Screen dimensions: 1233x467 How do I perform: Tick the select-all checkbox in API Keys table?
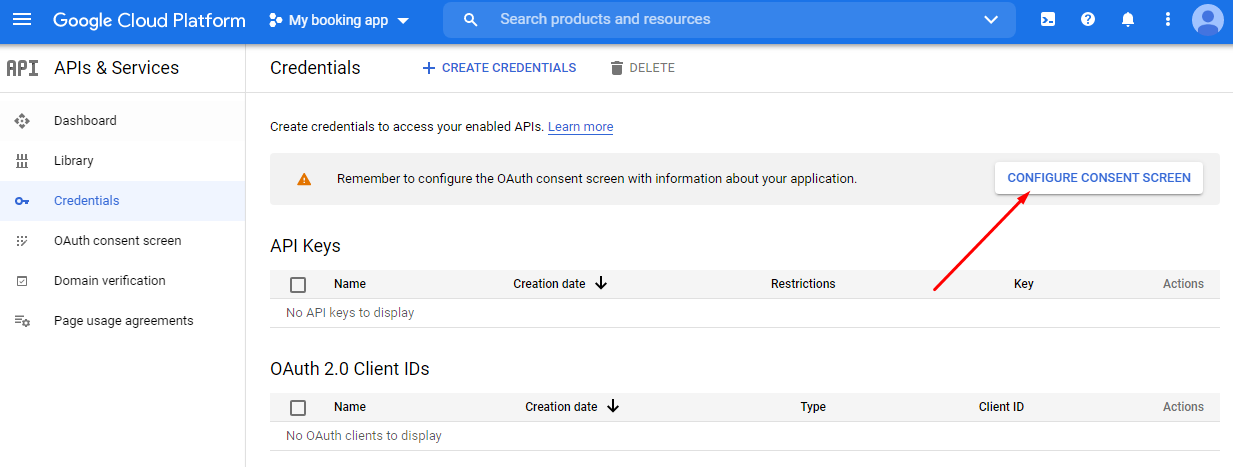click(x=298, y=284)
